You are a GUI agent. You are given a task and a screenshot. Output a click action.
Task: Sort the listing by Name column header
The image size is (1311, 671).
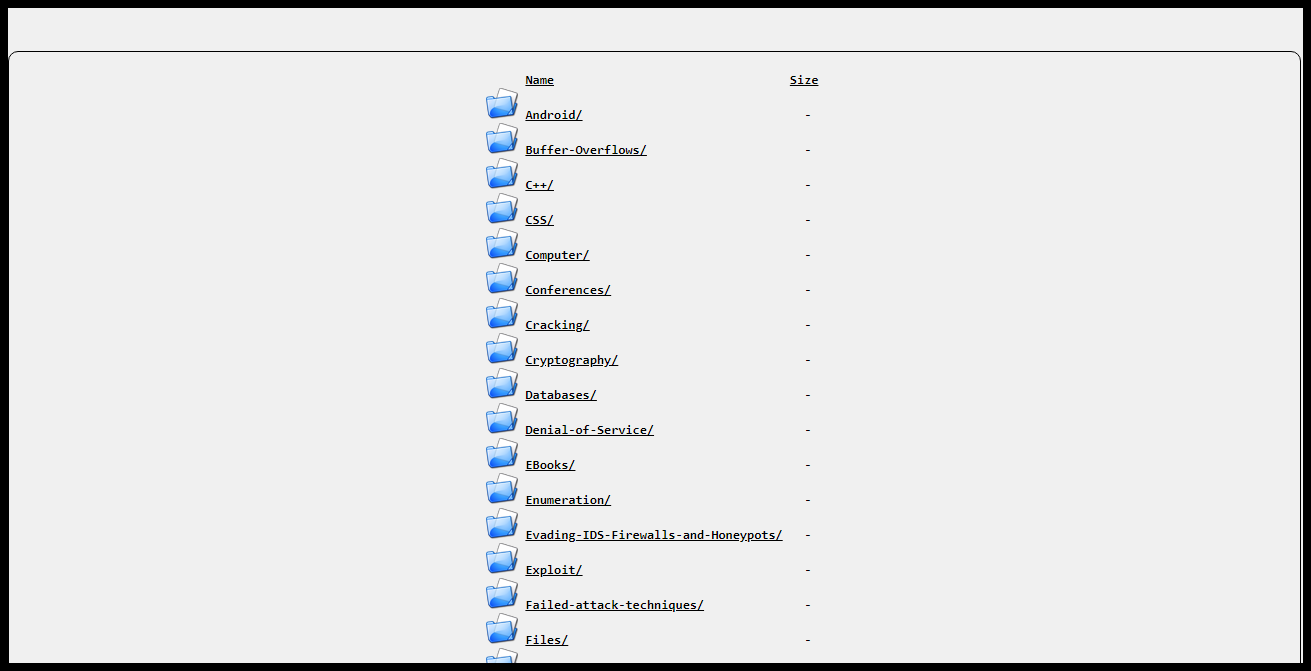pos(539,80)
